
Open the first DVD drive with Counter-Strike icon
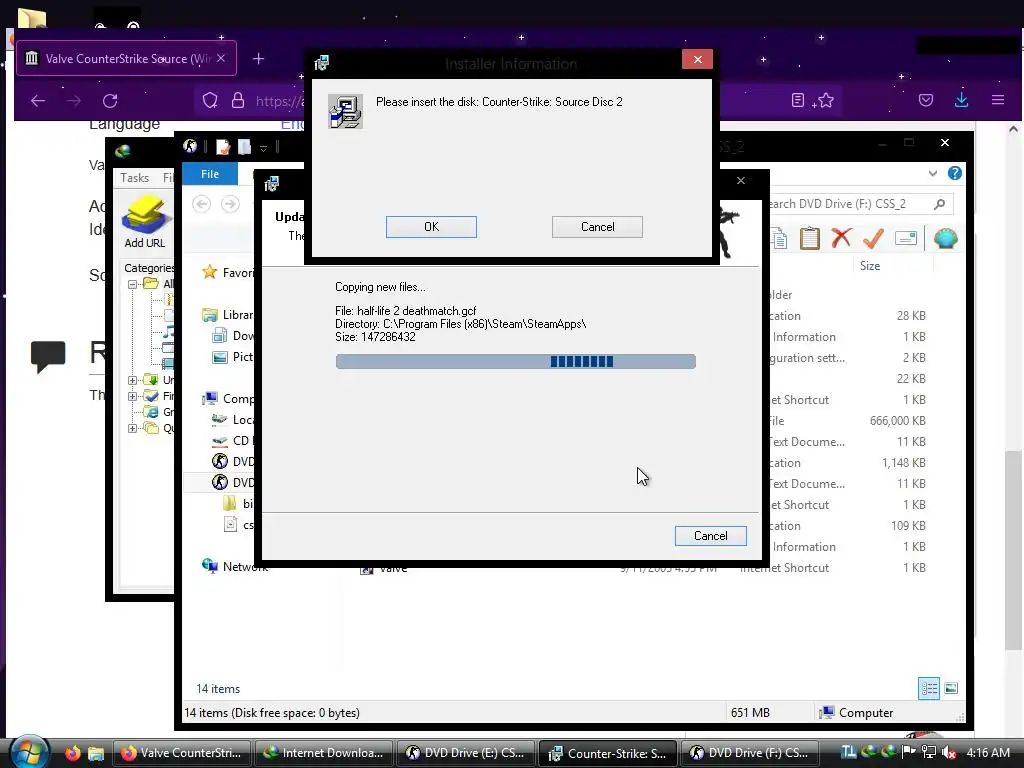point(232,461)
